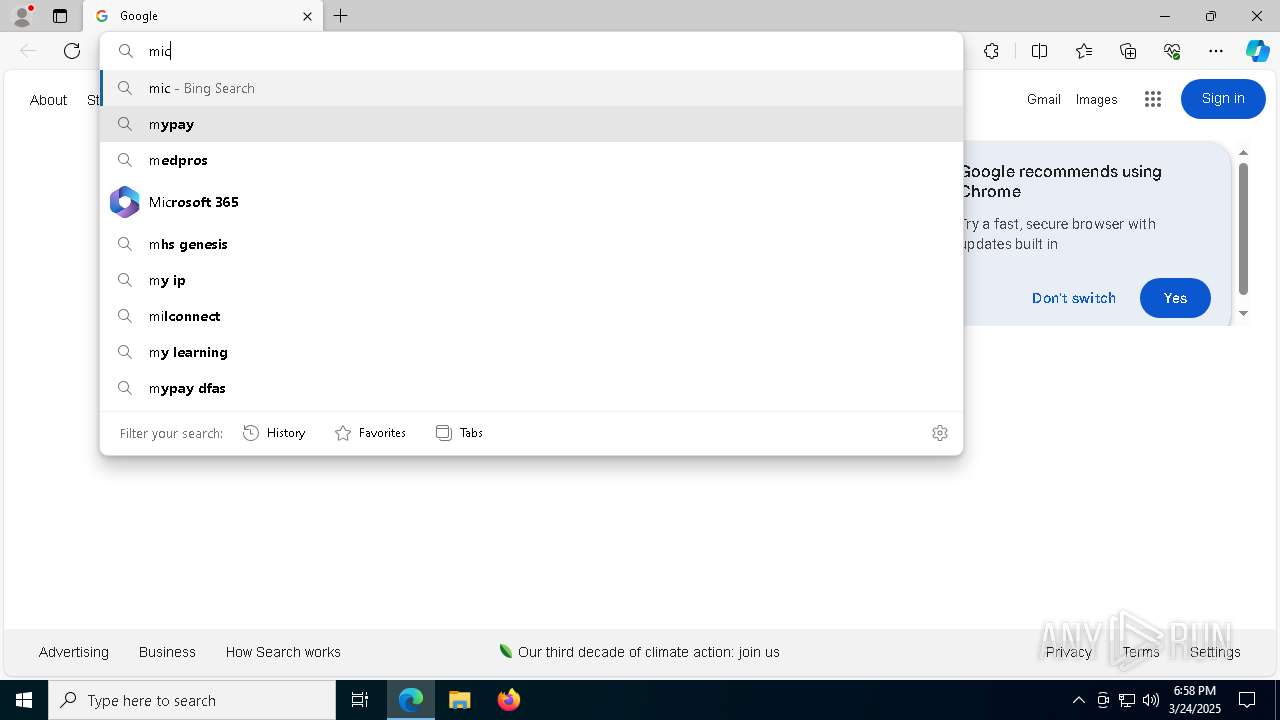This screenshot has height=720, width=1280.
Task: Select the 'mic - Bing Search' suggestion
Action: click(531, 88)
